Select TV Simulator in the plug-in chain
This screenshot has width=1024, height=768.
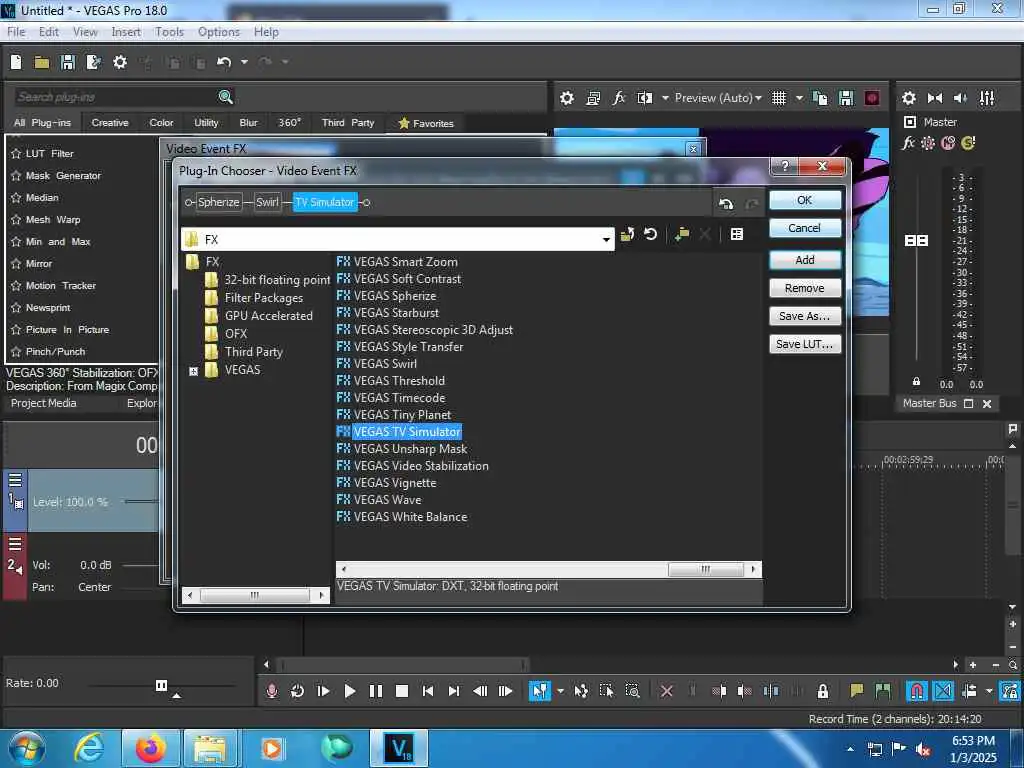click(325, 202)
